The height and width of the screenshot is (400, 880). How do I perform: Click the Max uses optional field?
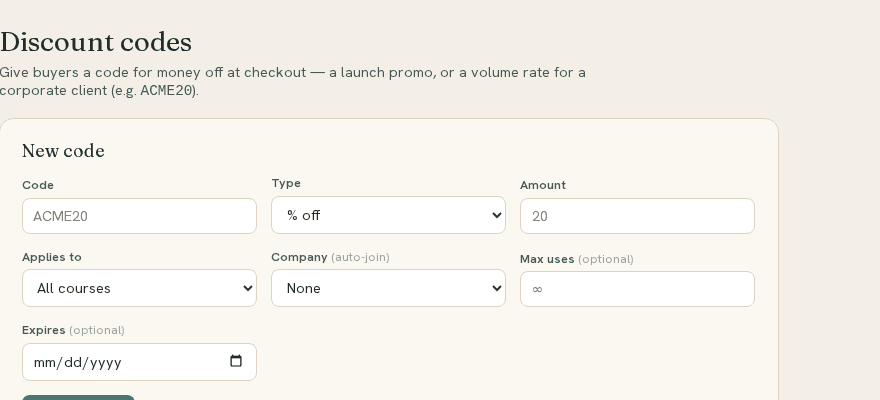click(637, 289)
